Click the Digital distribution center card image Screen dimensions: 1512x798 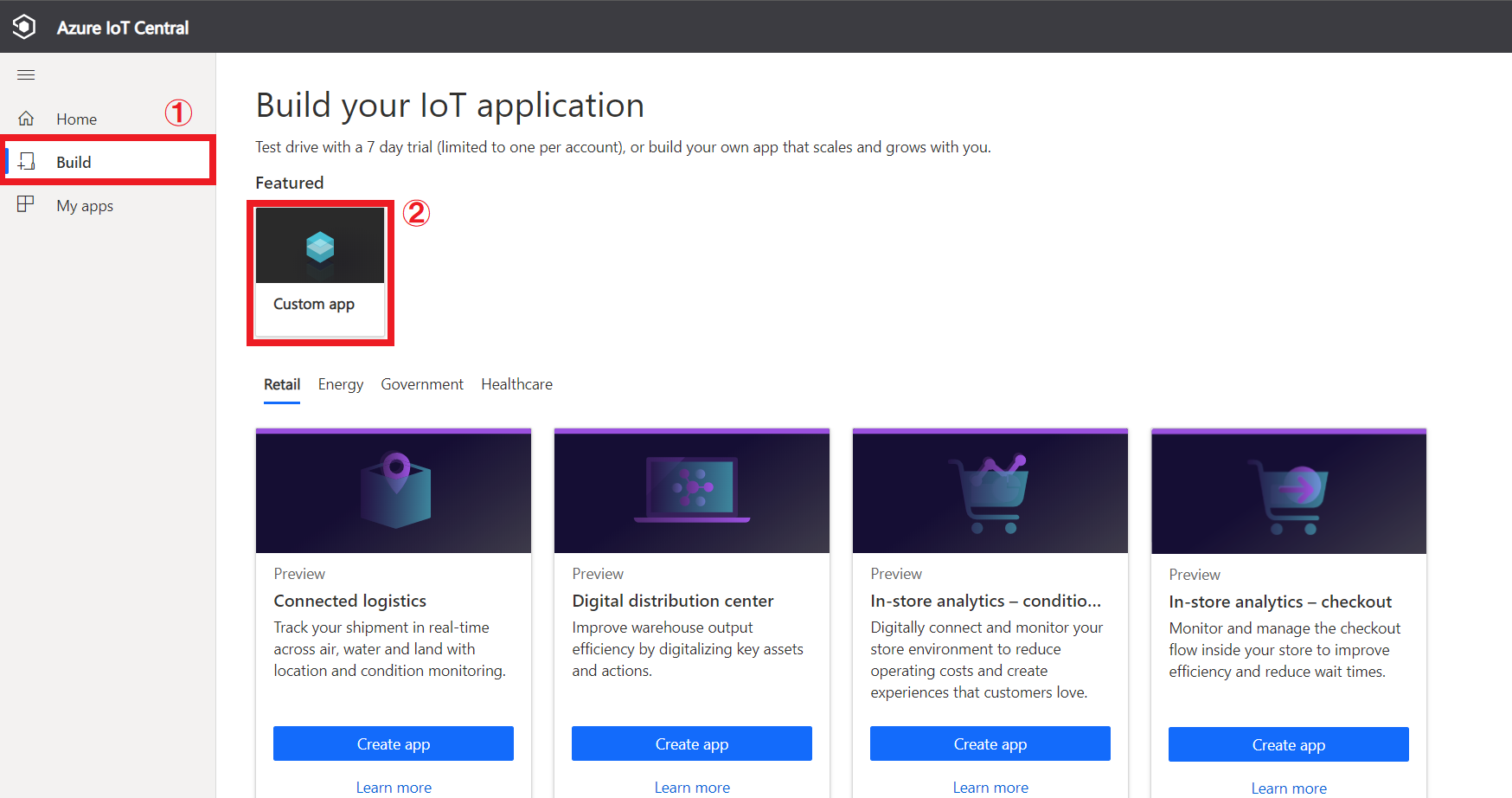692,491
